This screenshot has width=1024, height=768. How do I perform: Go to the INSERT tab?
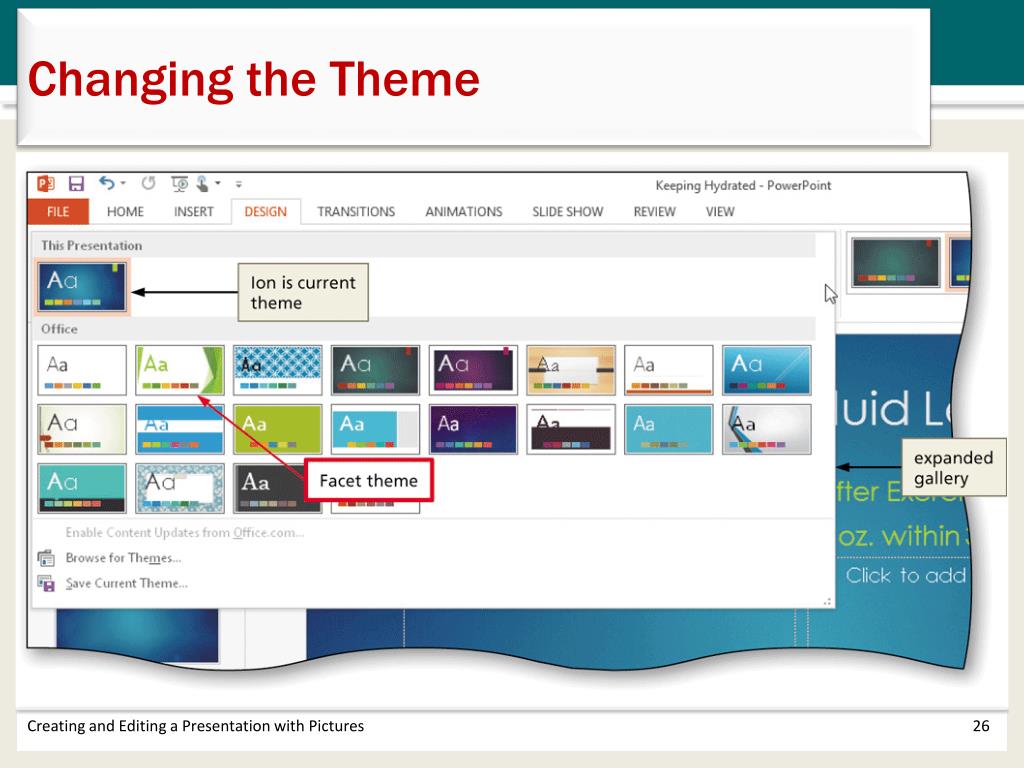pyautogui.click(x=194, y=212)
